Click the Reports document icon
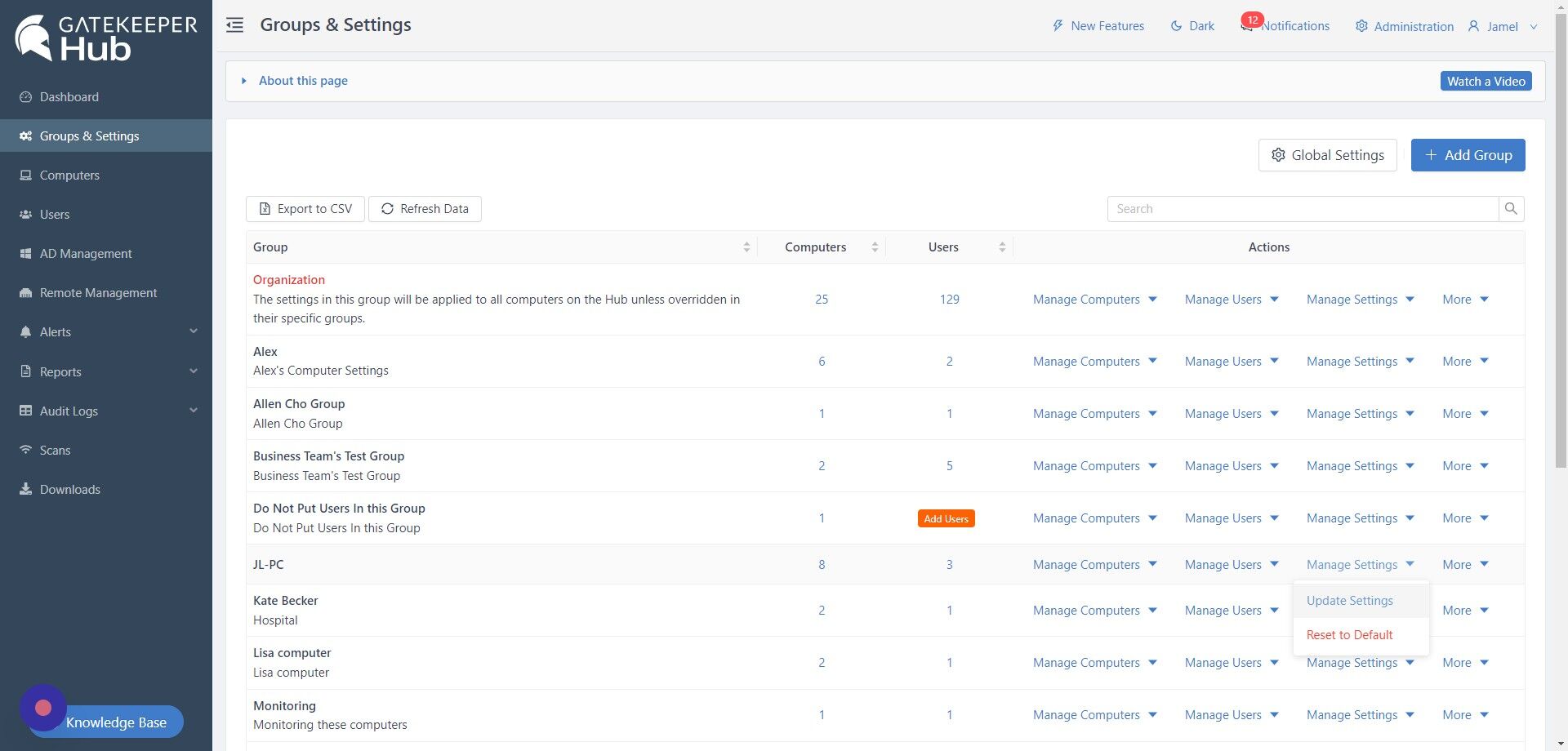The height and width of the screenshot is (751, 1568). coord(25,371)
